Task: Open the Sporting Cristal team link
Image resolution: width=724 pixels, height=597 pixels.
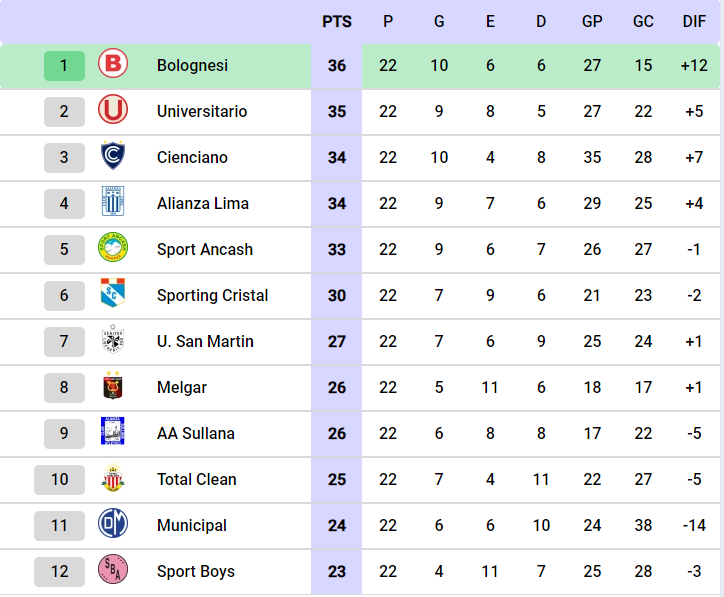Action: 212,295
